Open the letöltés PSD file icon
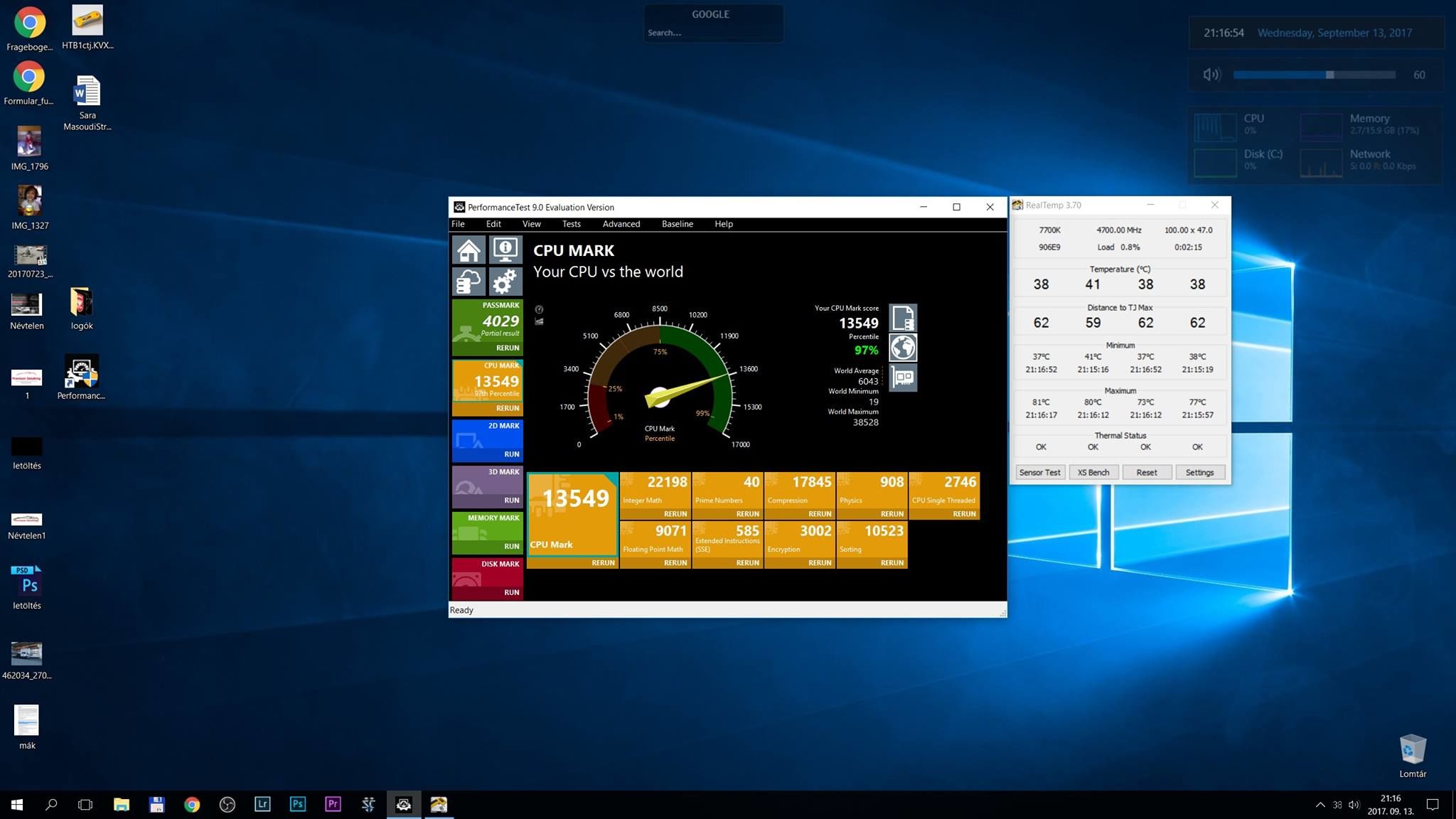This screenshot has height=819, width=1456. [27, 587]
